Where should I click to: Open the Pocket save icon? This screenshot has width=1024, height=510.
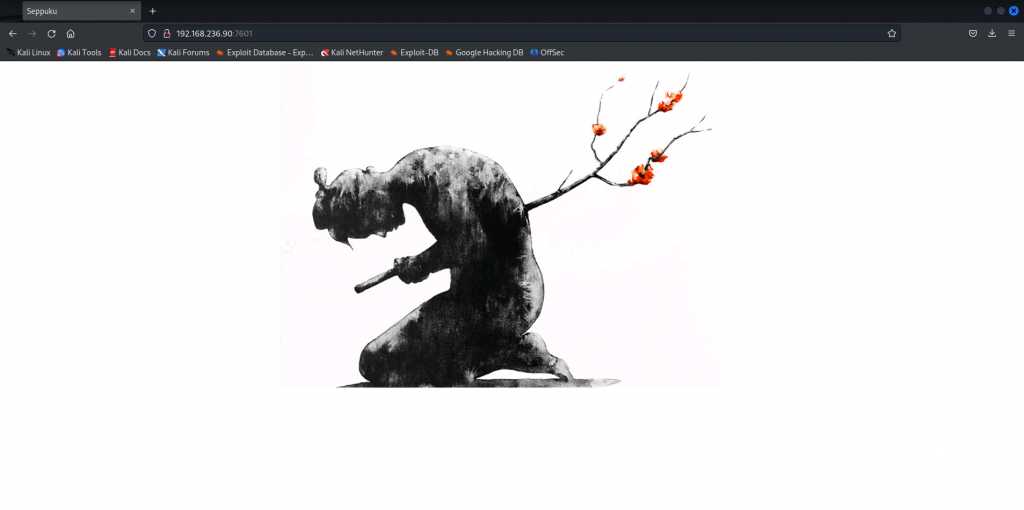tap(972, 33)
